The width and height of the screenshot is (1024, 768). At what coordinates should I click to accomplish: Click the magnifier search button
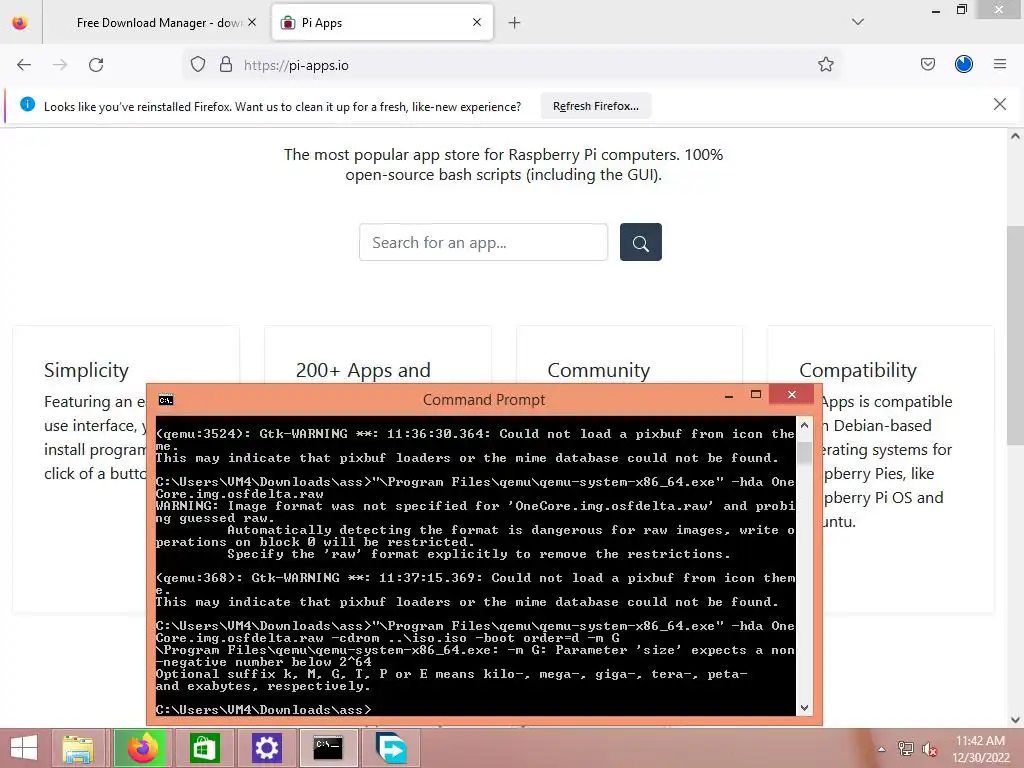pyautogui.click(x=641, y=242)
